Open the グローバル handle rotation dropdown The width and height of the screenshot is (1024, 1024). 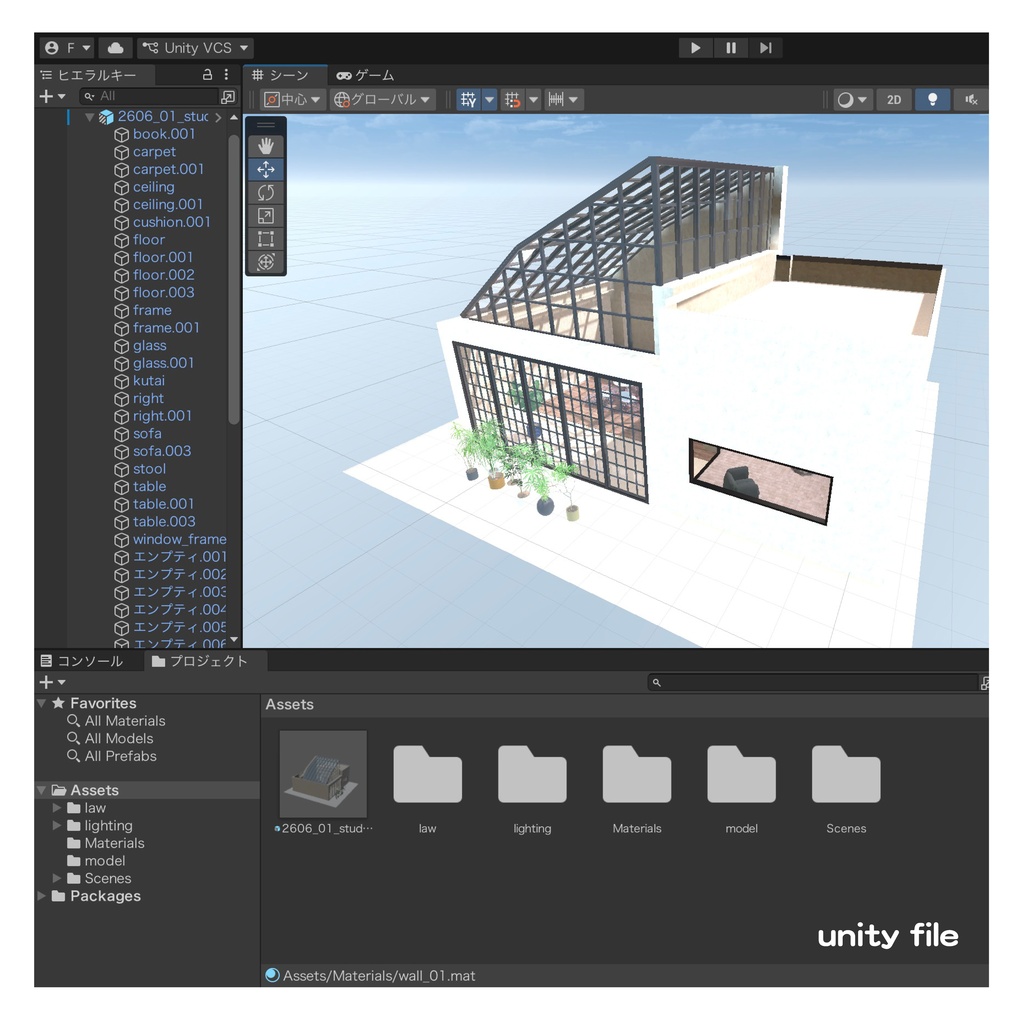tap(383, 99)
